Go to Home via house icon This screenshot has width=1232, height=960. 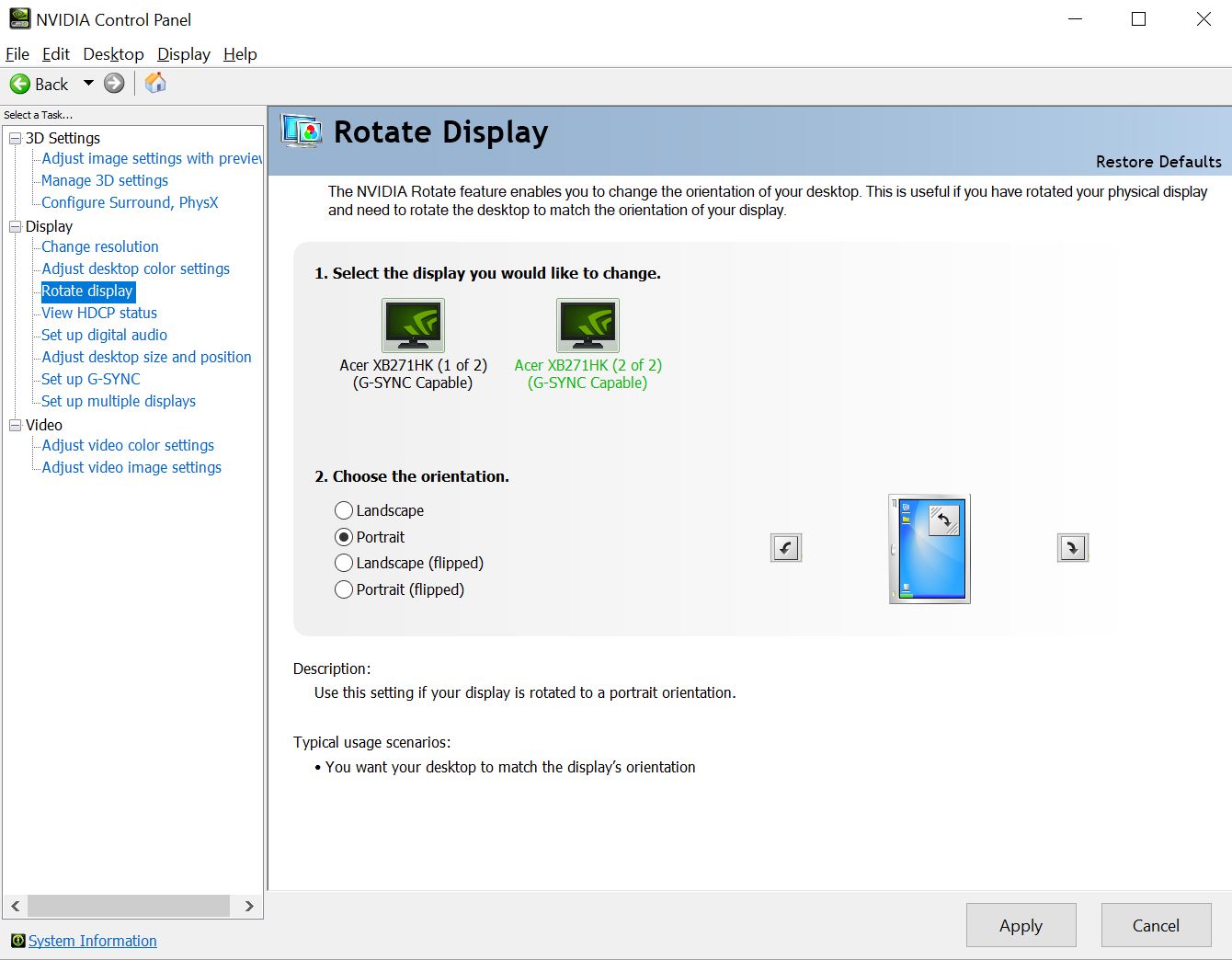click(x=155, y=83)
